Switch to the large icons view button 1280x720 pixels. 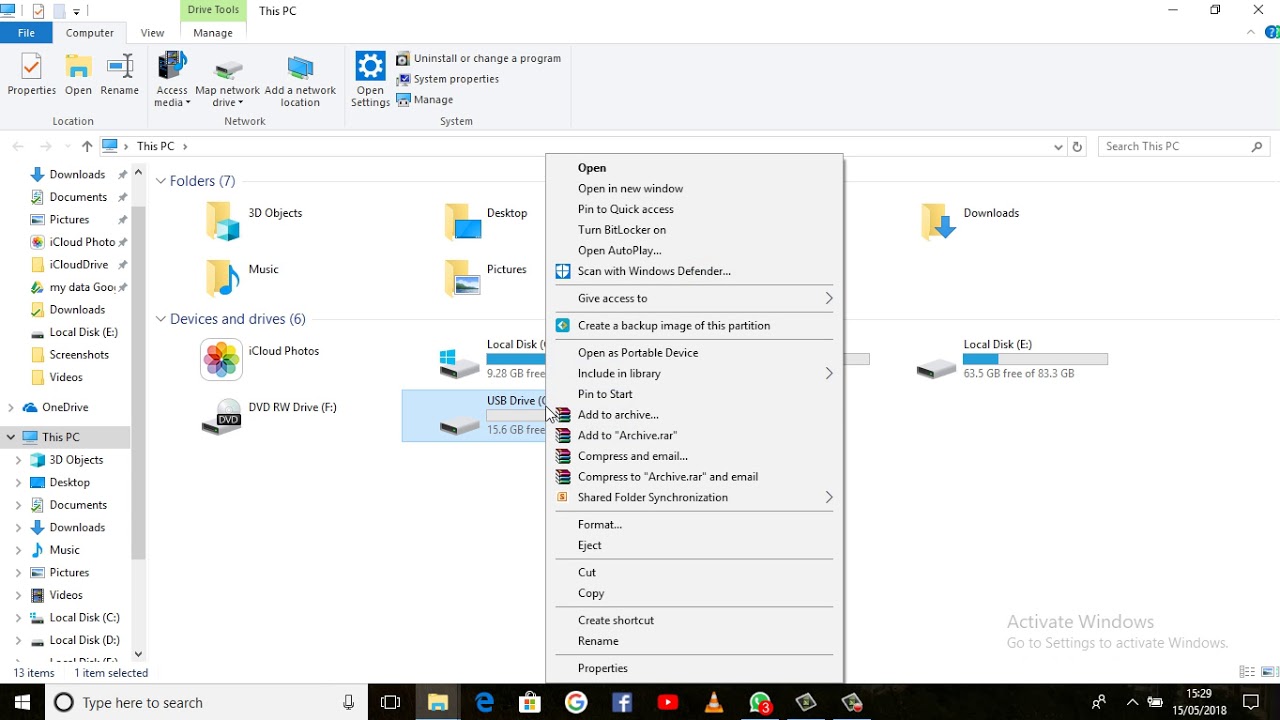[x=1270, y=673]
